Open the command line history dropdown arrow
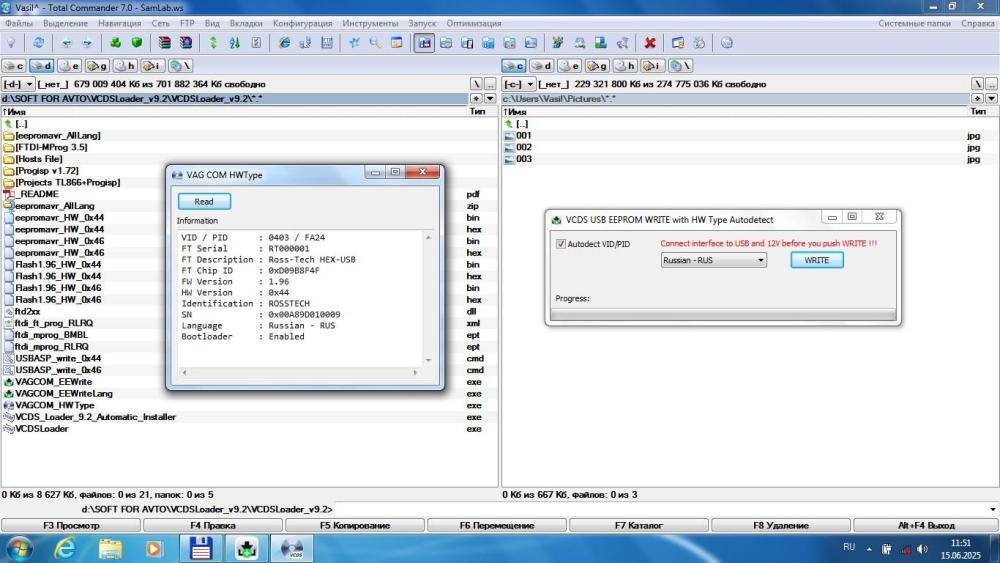The image size is (1000, 563). coord(992,509)
